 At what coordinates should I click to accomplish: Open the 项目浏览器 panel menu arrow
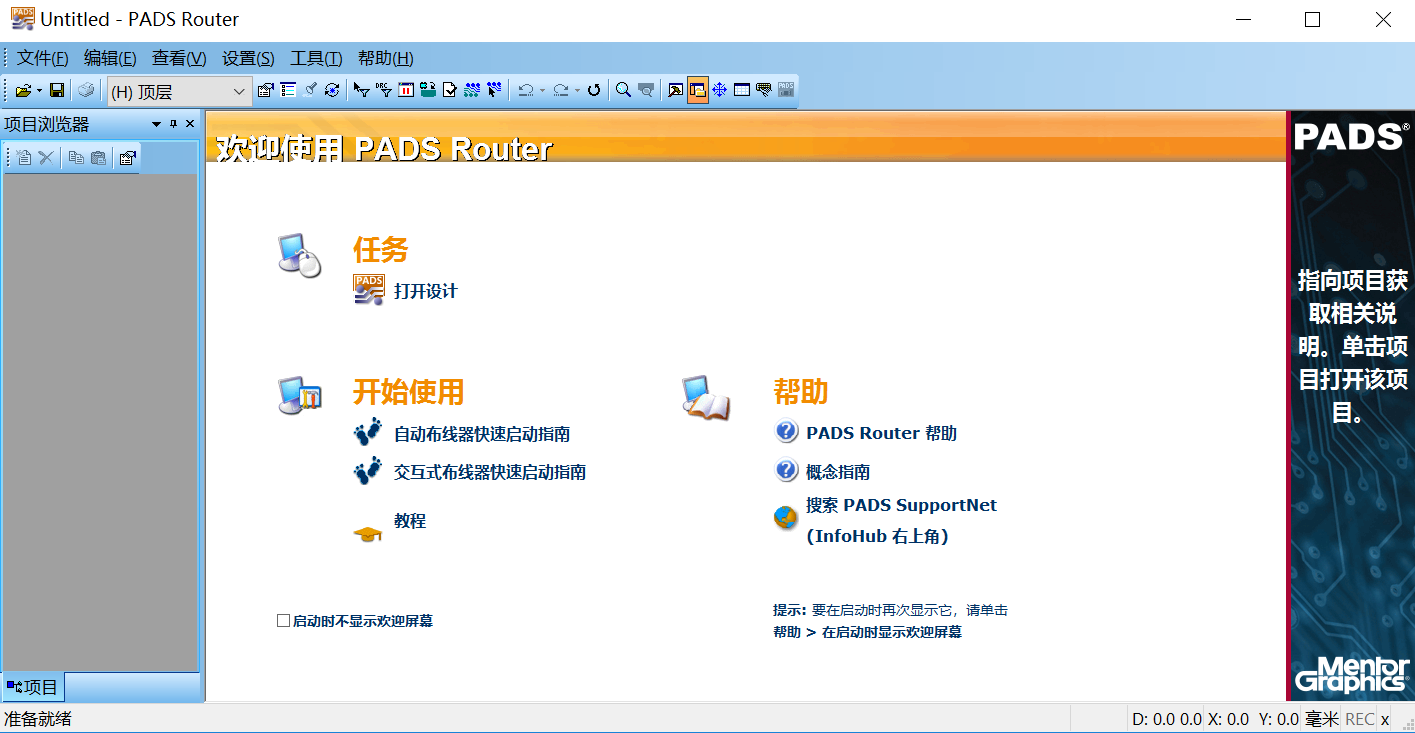tap(156, 123)
